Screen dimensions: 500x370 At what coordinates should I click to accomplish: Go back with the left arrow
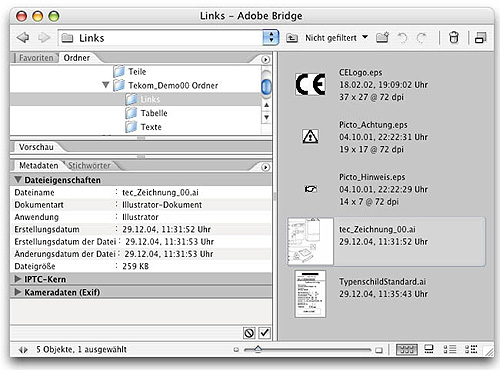[23, 38]
